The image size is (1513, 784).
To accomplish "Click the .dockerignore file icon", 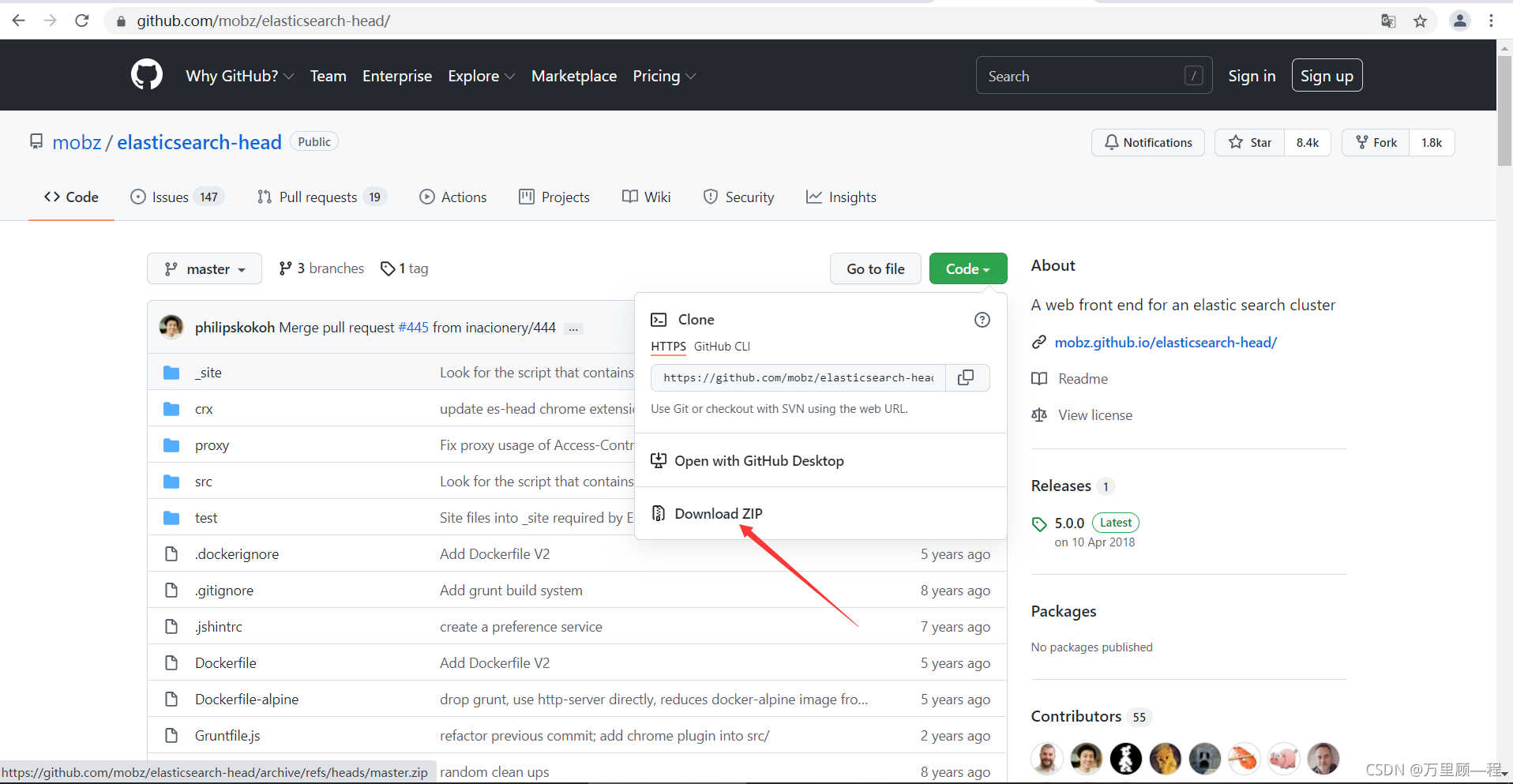I will pyautogui.click(x=171, y=554).
